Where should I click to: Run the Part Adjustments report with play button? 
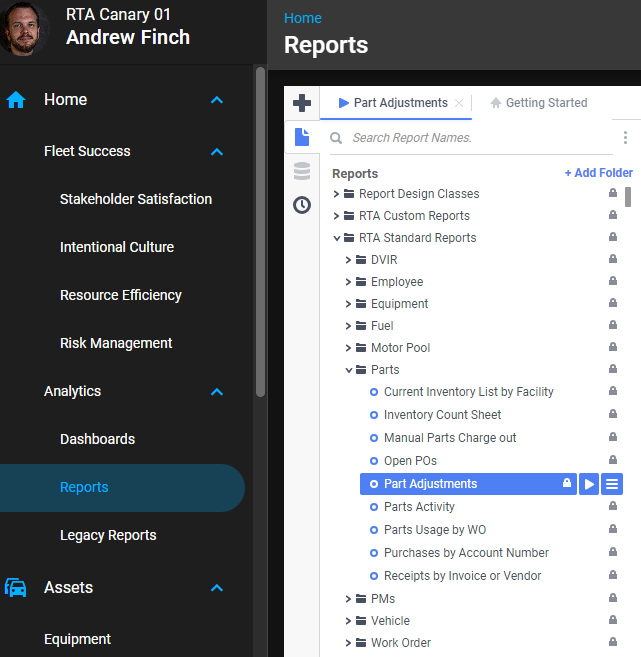pyautogui.click(x=589, y=484)
